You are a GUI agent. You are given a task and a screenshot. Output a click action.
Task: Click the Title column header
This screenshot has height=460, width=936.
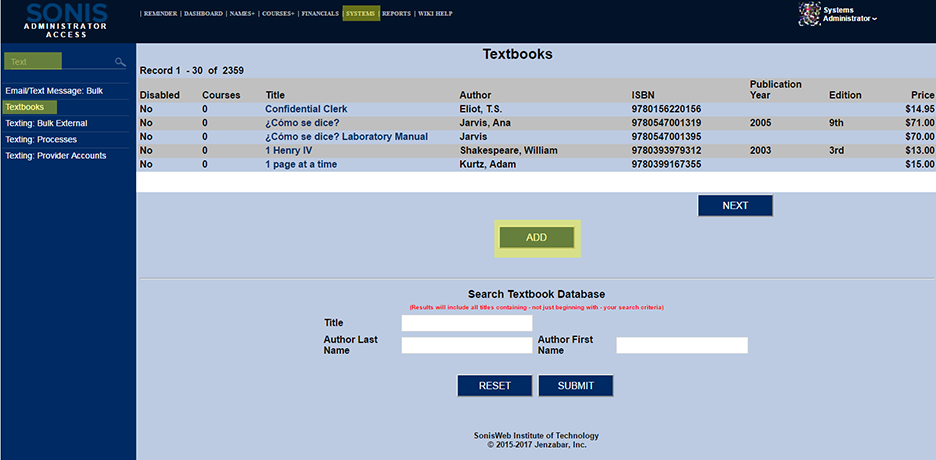click(275, 95)
